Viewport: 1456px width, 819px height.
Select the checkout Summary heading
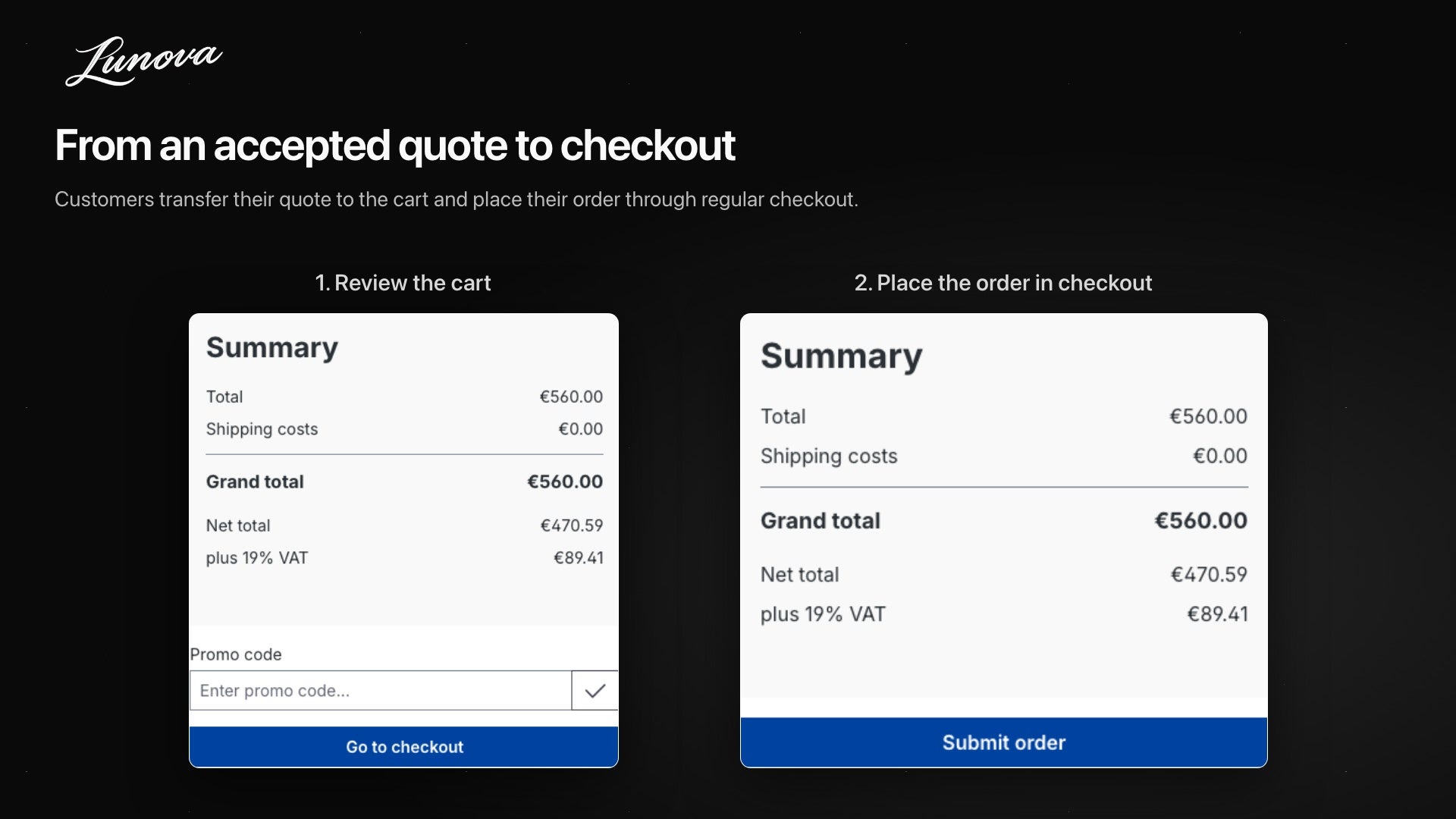pyautogui.click(x=842, y=356)
